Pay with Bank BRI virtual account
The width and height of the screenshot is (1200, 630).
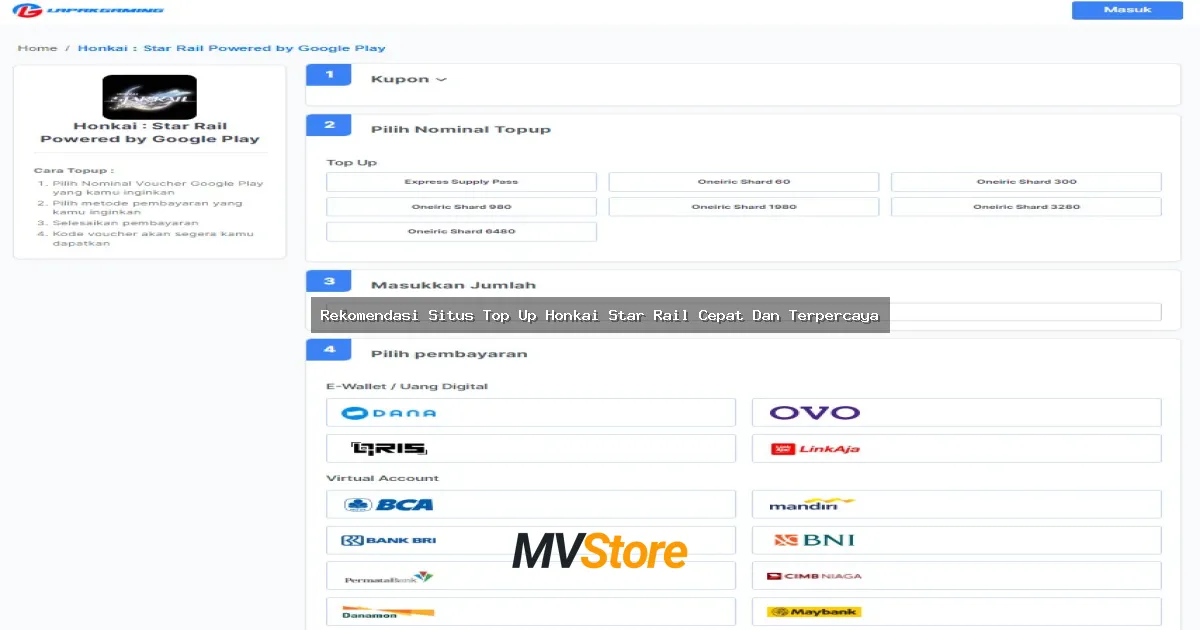(x=530, y=541)
